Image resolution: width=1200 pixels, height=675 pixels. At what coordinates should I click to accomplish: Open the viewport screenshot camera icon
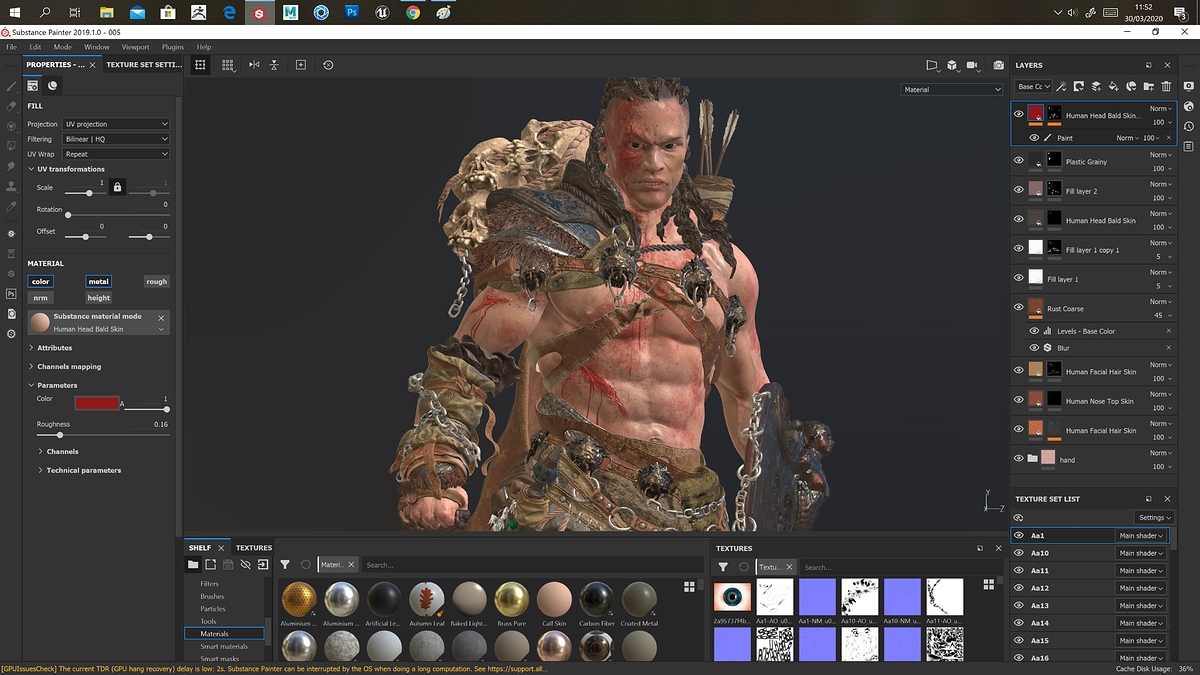tap(998, 65)
